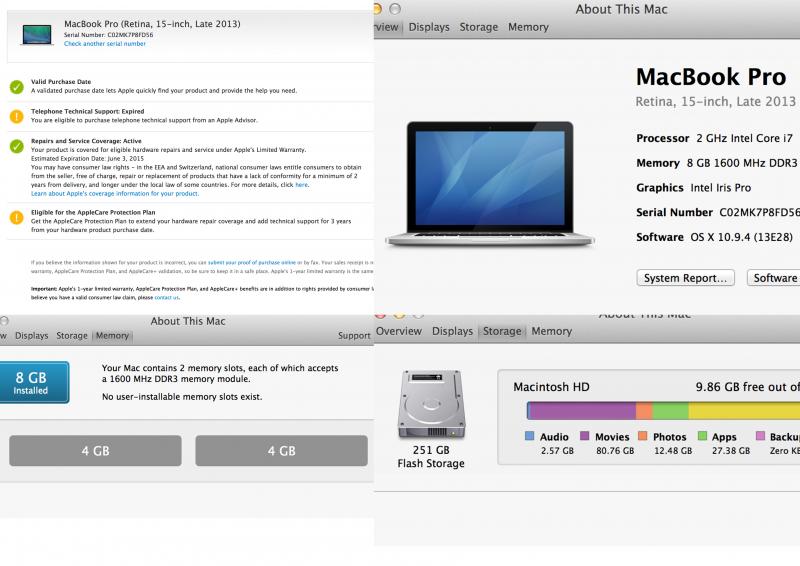Click '27.38 GB' Apps size value
Image resolution: width=800 pixels, height=566 pixels.
pos(731,451)
